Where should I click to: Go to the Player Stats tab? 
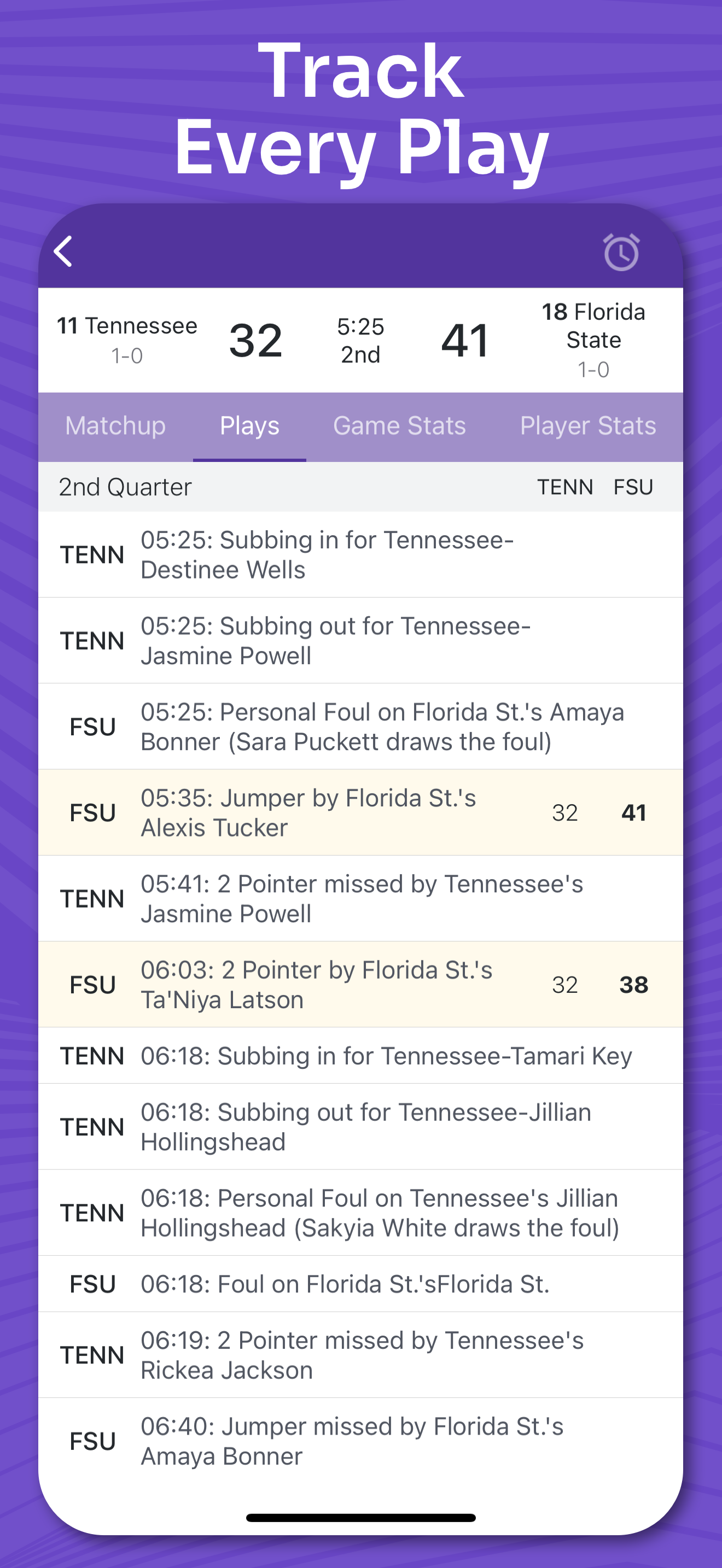(587, 426)
